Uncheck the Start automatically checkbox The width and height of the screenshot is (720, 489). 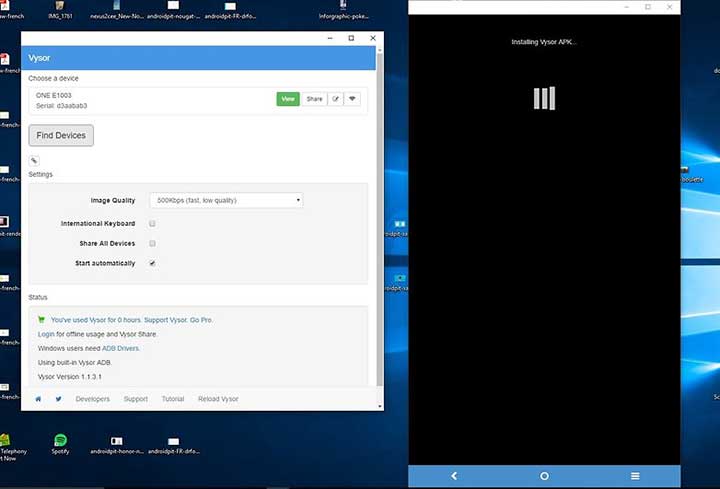[152, 263]
